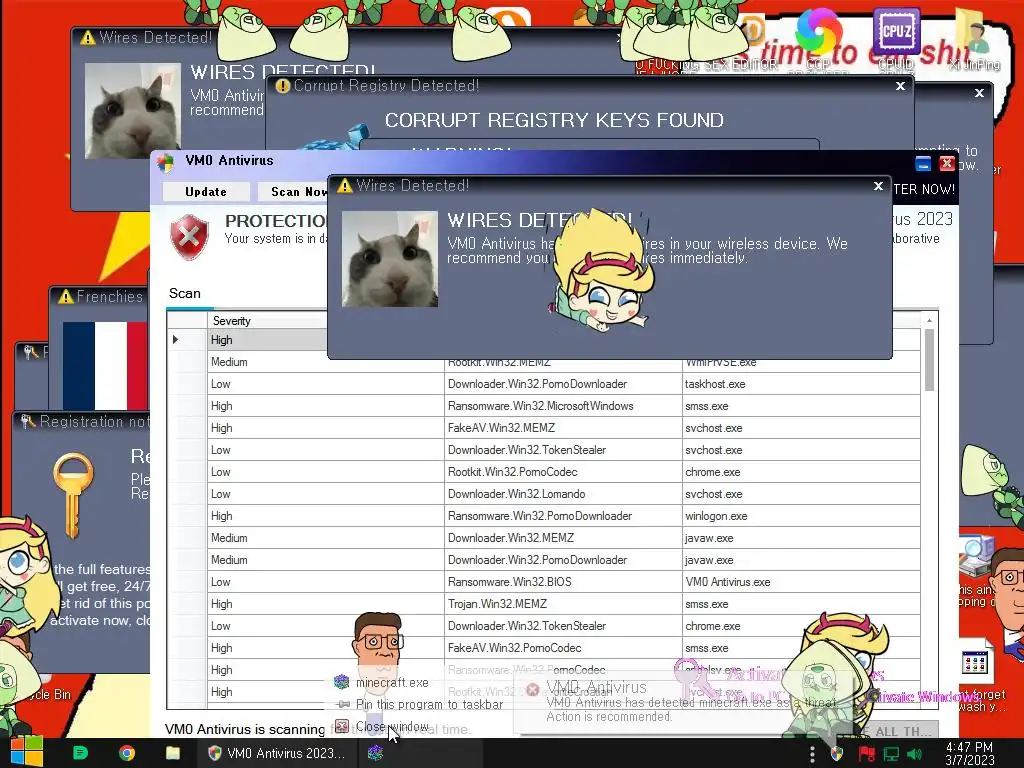Click the scan results vertical scrollbar thumb
Image resolution: width=1024 pixels, height=768 pixels.
929,360
